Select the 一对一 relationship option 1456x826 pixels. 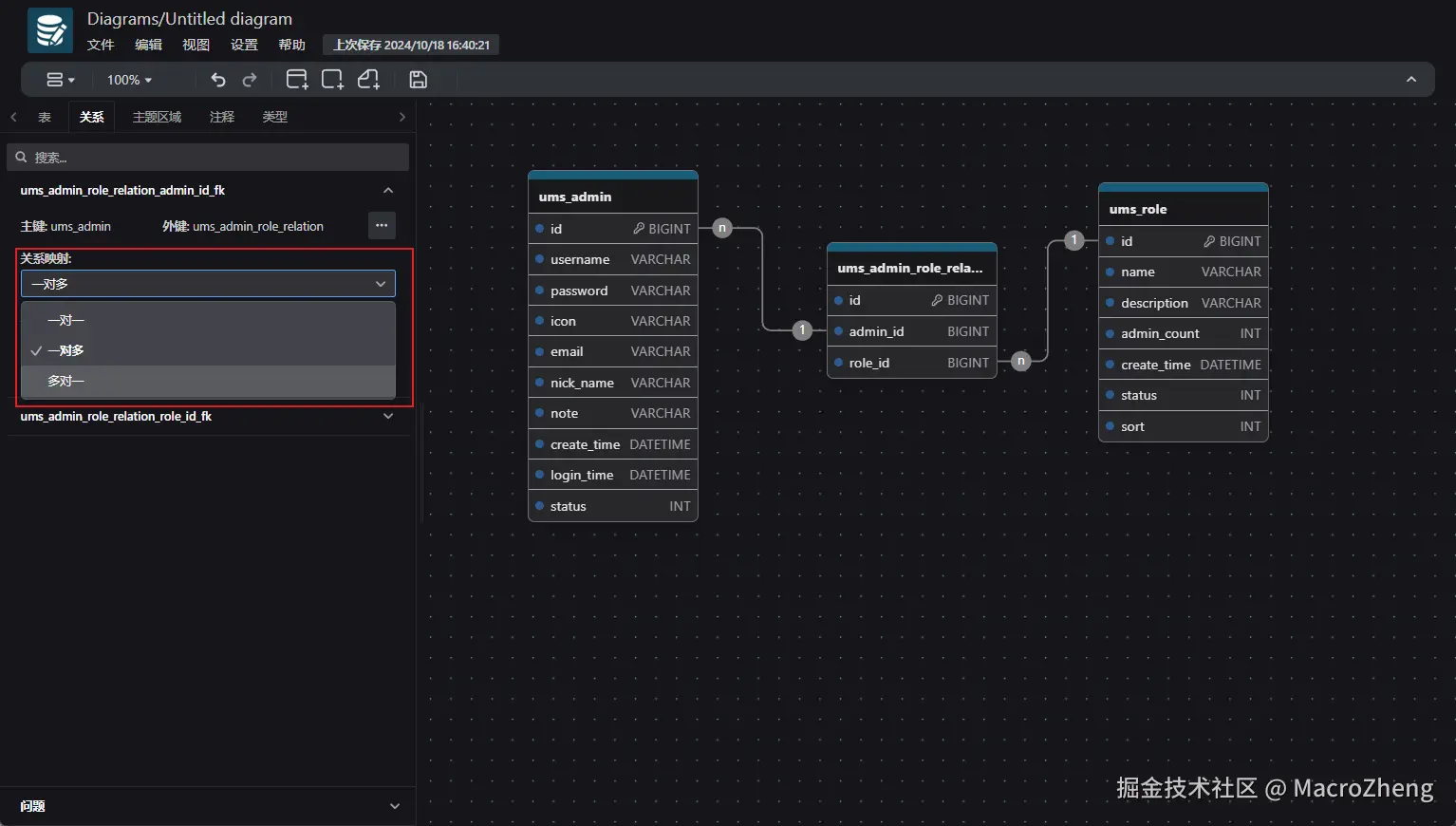click(66, 320)
